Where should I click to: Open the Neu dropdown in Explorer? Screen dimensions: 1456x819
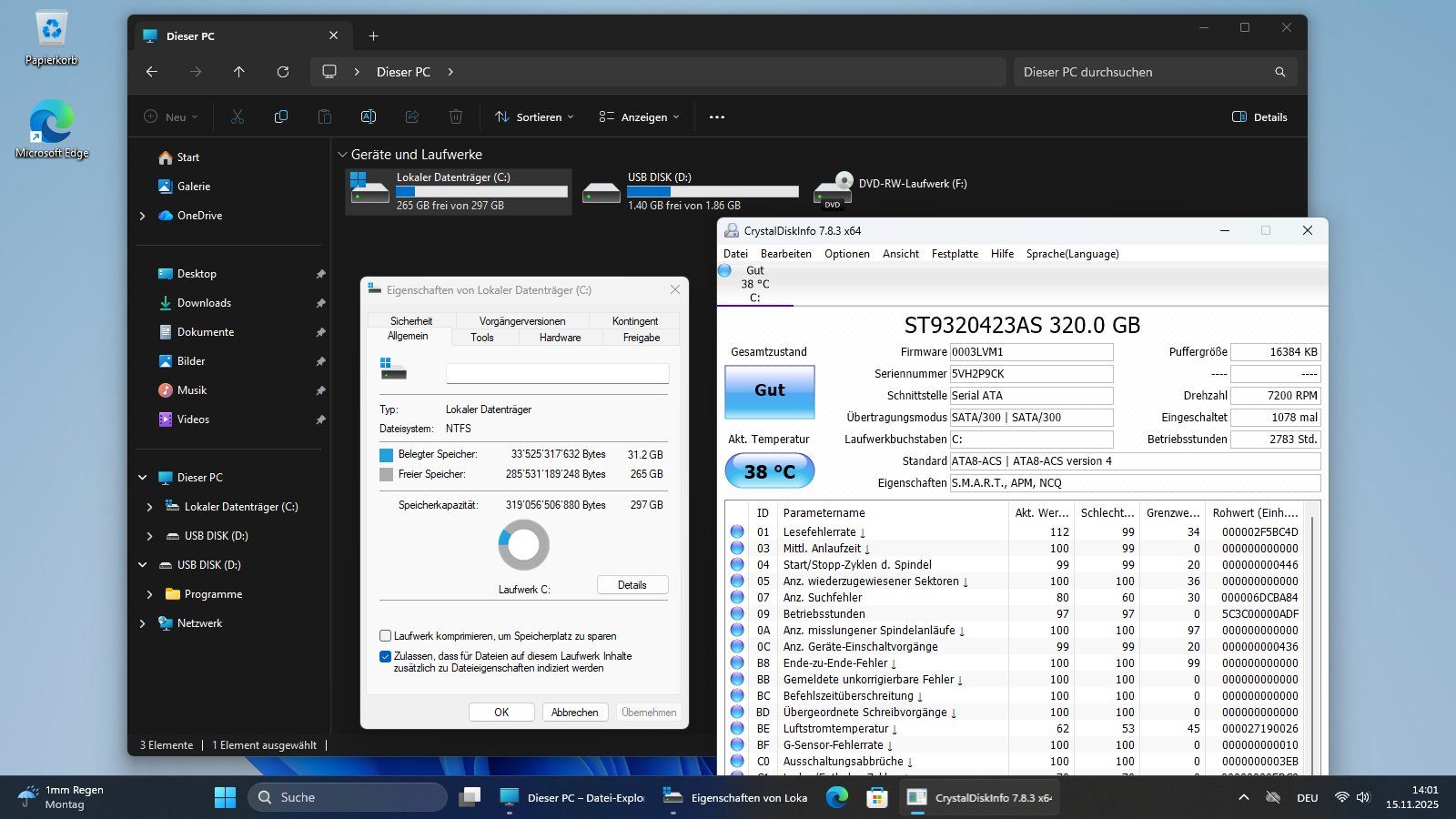coord(171,116)
